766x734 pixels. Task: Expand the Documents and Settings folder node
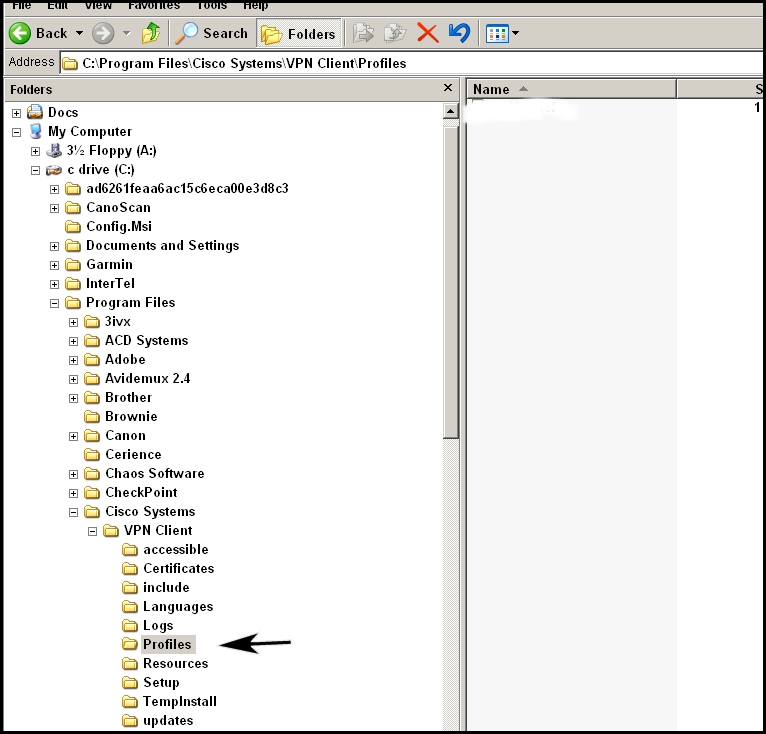tap(54, 246)
